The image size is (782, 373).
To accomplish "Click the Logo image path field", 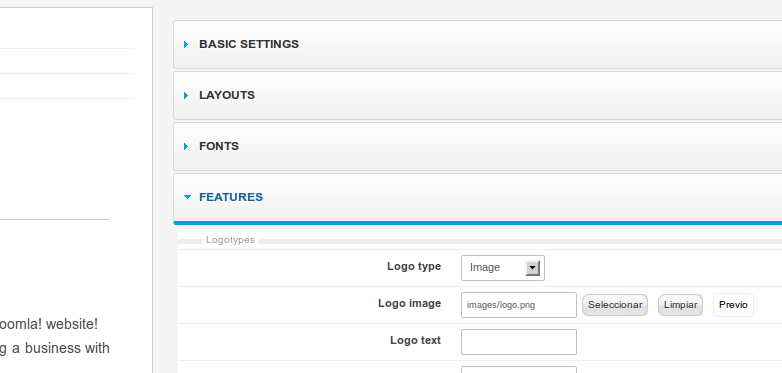I will [x=519, y=305].
